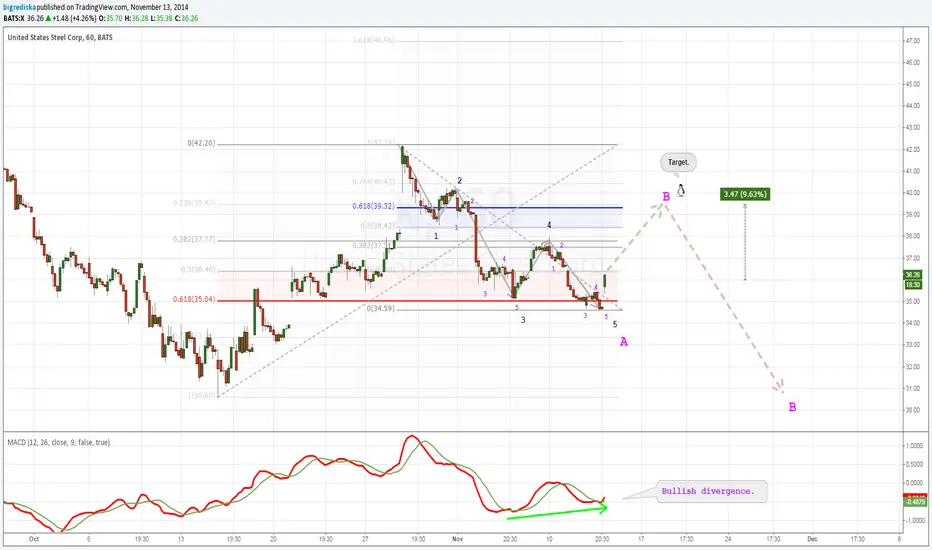Viewport: 932px width, 550px height.
Task: Click the Oct label on the time axis
Action: [x=34, y=539]
